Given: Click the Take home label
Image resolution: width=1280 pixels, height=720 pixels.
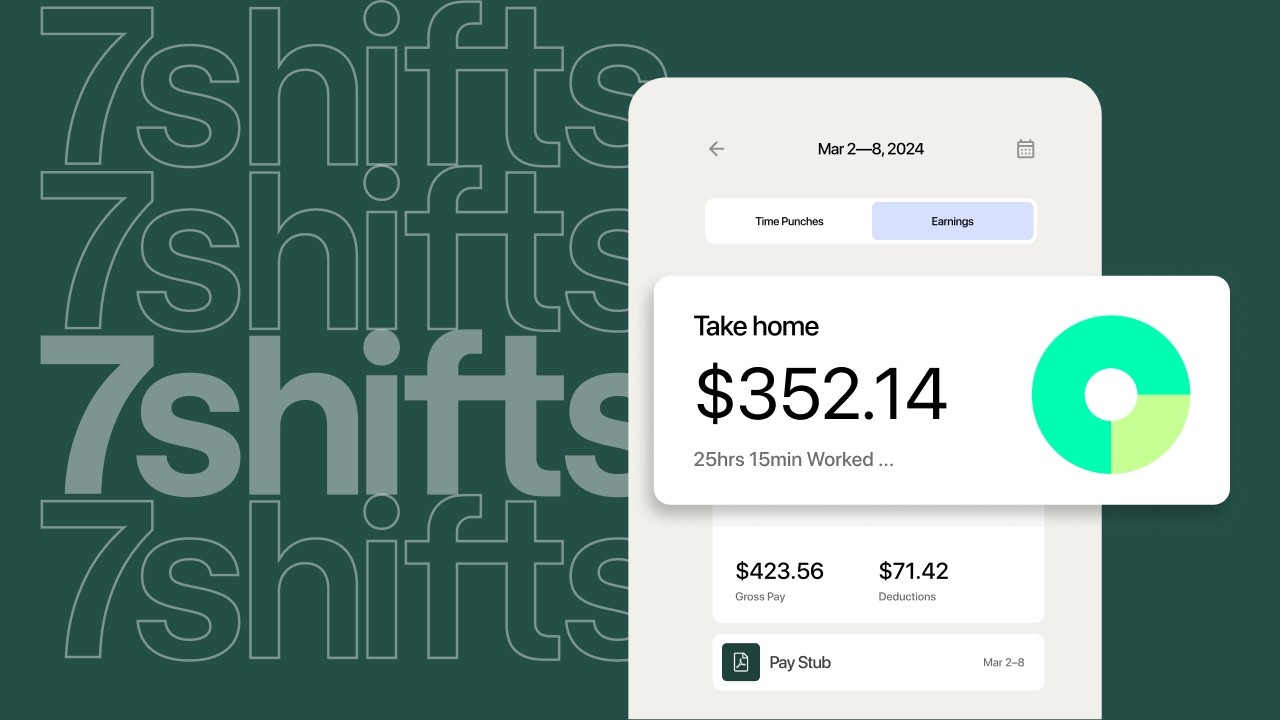Looking at the screenshot, I should coord(756,326).
